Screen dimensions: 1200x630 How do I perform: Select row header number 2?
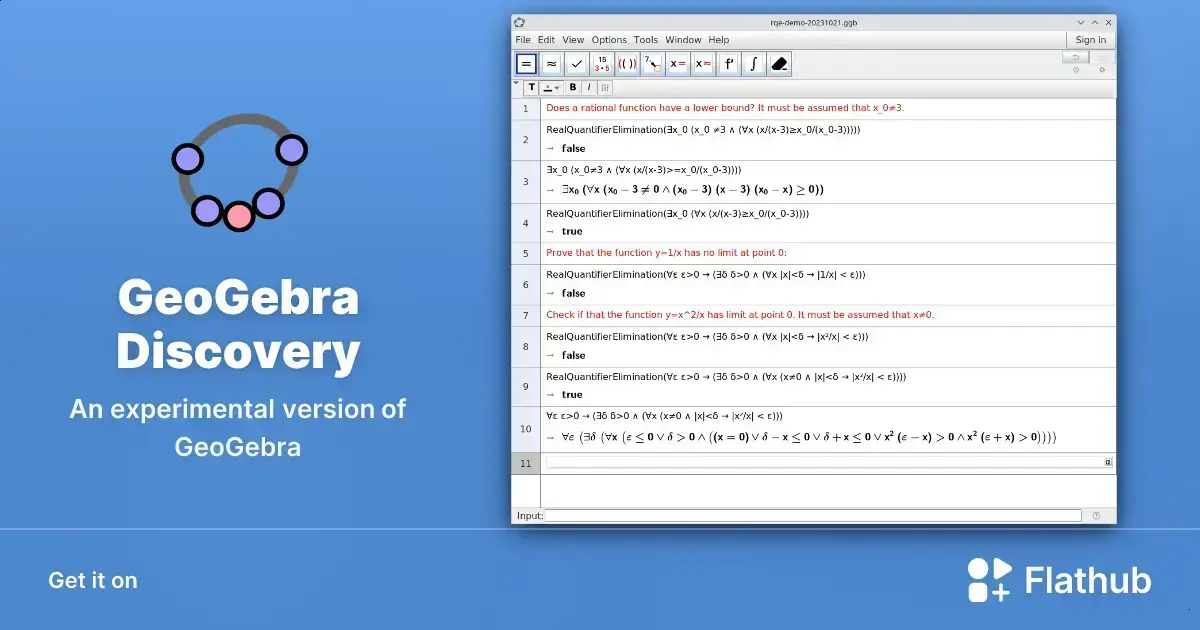(x=525, y=140)
